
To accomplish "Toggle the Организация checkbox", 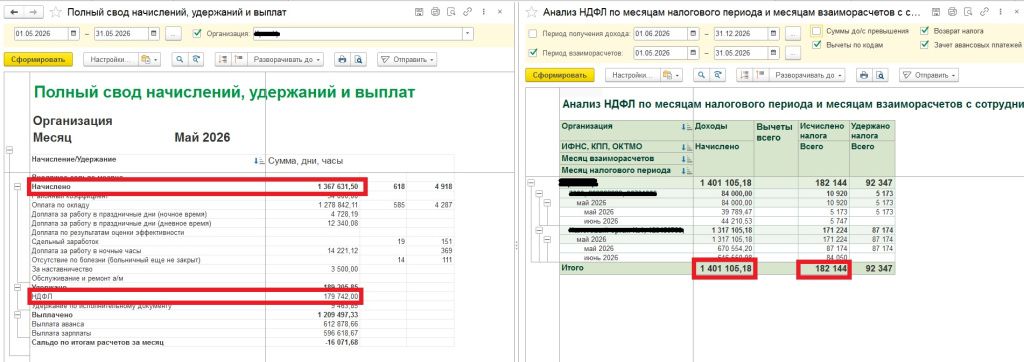I will 198,34.
